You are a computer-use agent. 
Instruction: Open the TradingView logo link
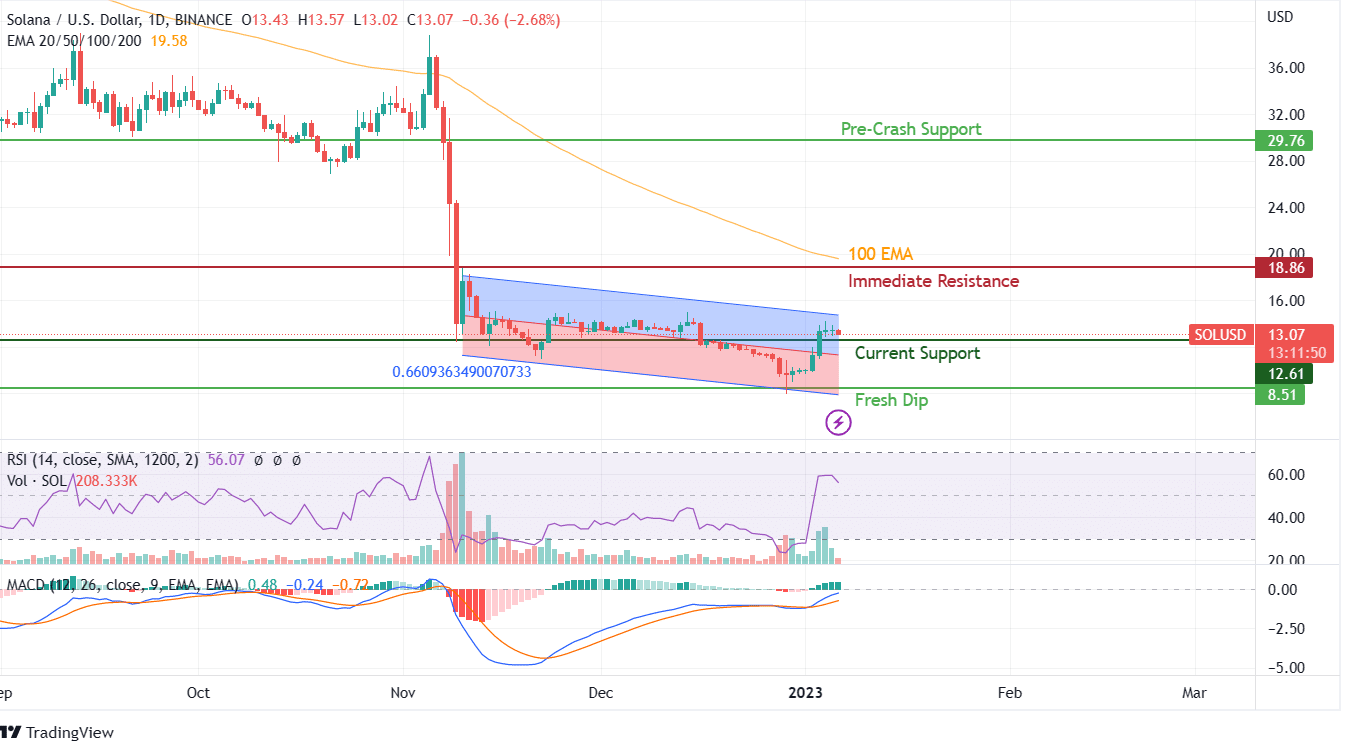57,732
